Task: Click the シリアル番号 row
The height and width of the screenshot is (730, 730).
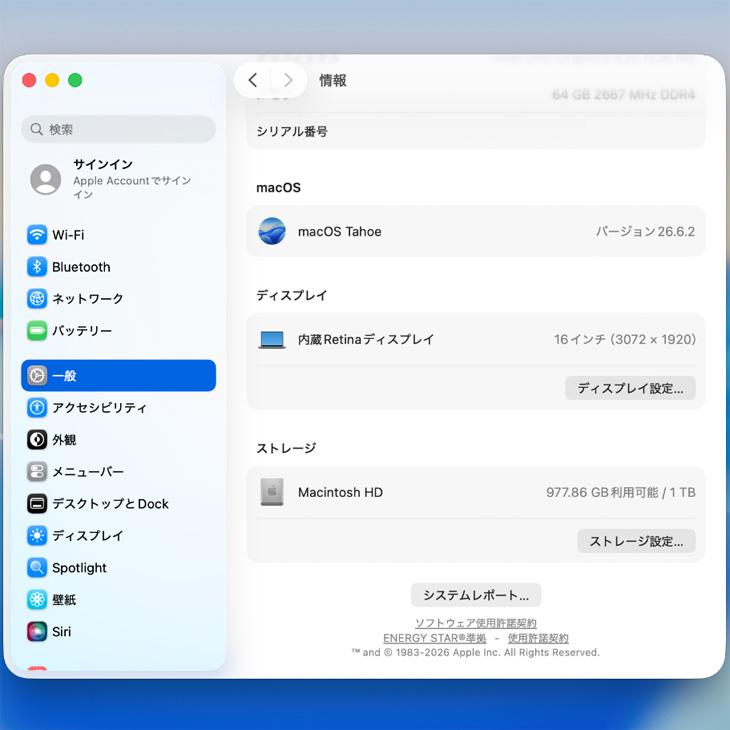Action: coord(476,131)
